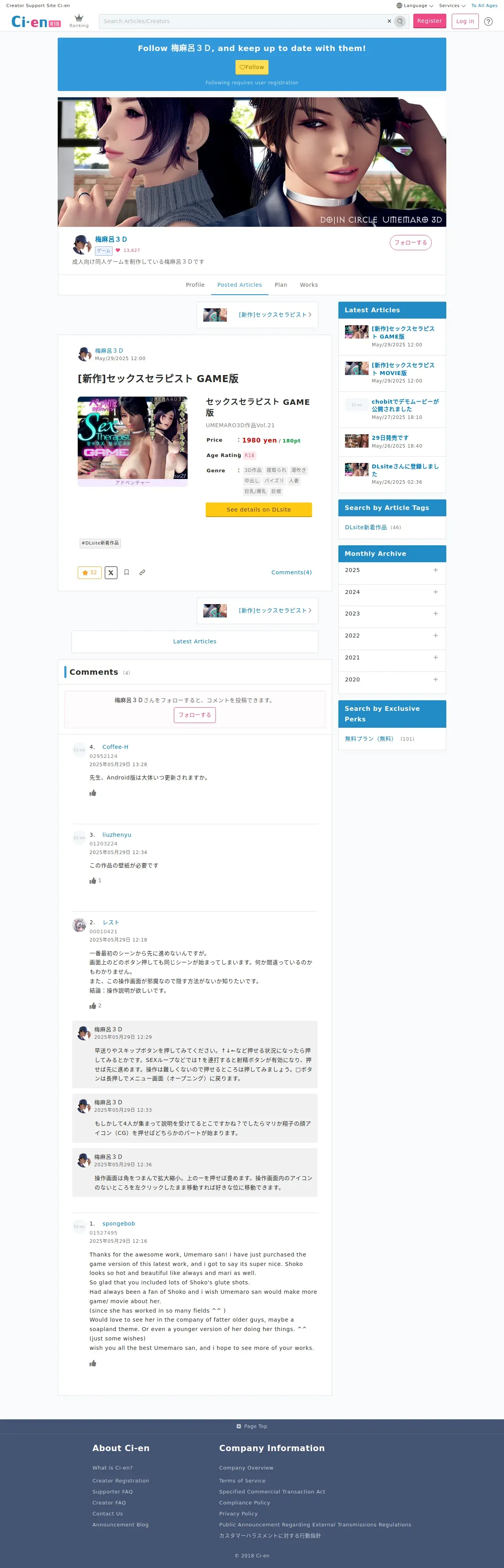Image resolution: width=504 pixels, height=1568 pixels.
Task: Bookmark this article
Action: click(127, 572)
